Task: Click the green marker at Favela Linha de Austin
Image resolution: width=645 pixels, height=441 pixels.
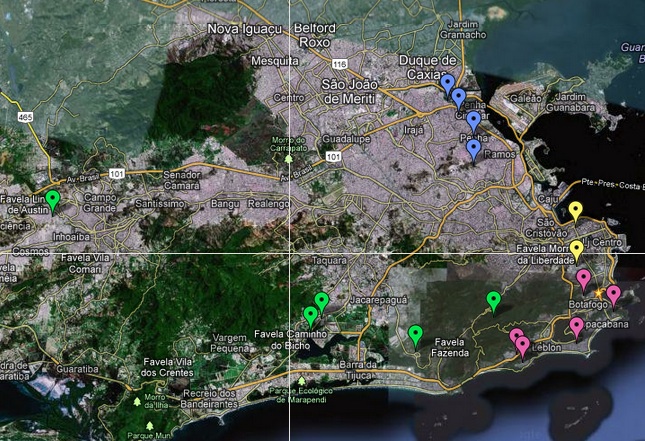Action: click(x=53, y=198)
